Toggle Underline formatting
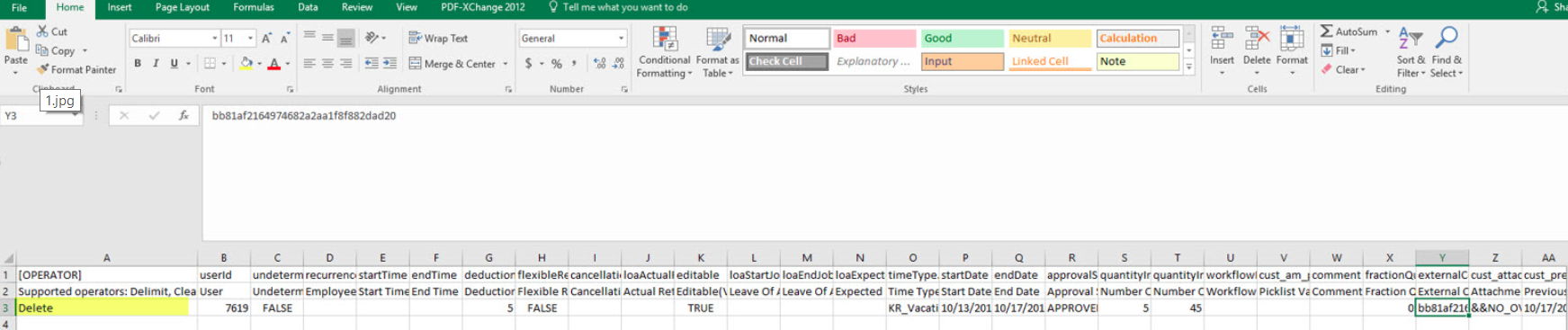Screen dimensions: 1568x330 pyautogui.click(x=174, y=63)
